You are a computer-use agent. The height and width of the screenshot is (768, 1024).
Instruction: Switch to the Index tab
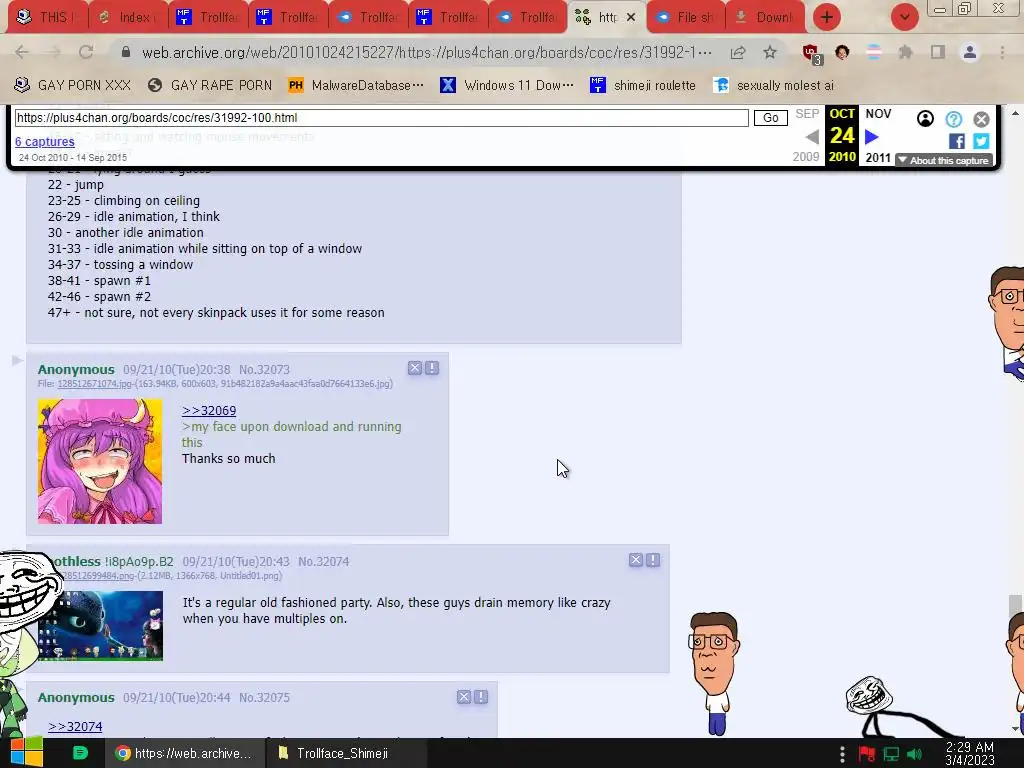pos(128,17)
